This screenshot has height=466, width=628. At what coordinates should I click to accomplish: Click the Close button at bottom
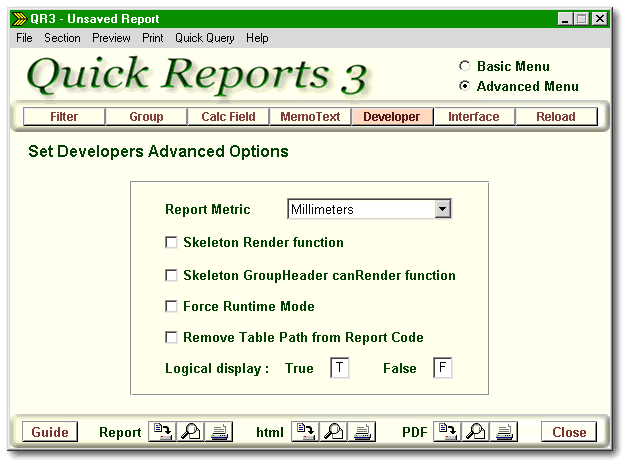click(x=569, y=432)
